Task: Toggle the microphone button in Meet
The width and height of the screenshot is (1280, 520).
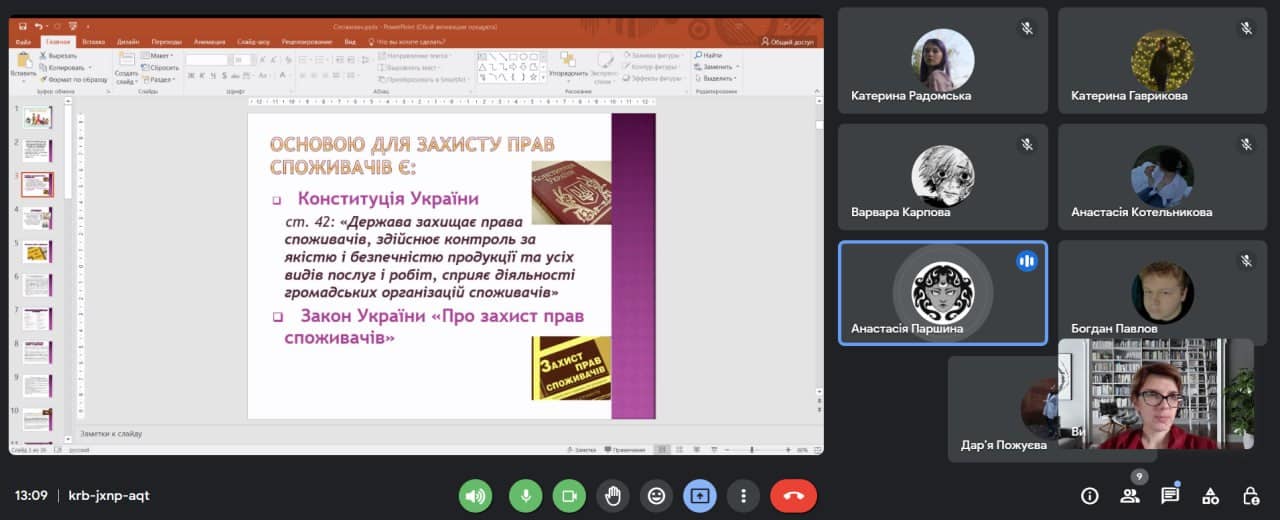Action: [x=525, y=495]
